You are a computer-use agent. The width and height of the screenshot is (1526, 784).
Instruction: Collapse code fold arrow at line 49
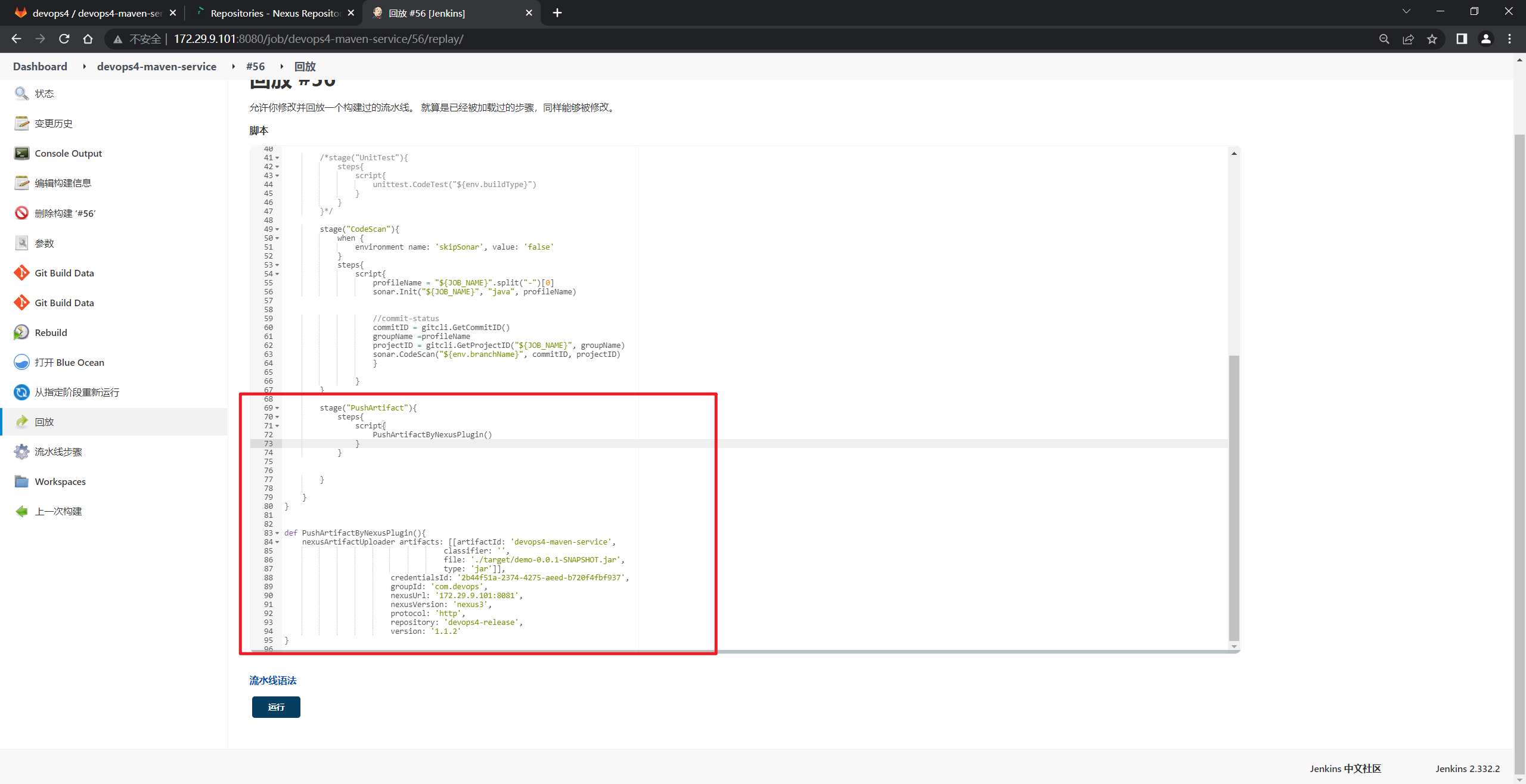click(277, 229)
